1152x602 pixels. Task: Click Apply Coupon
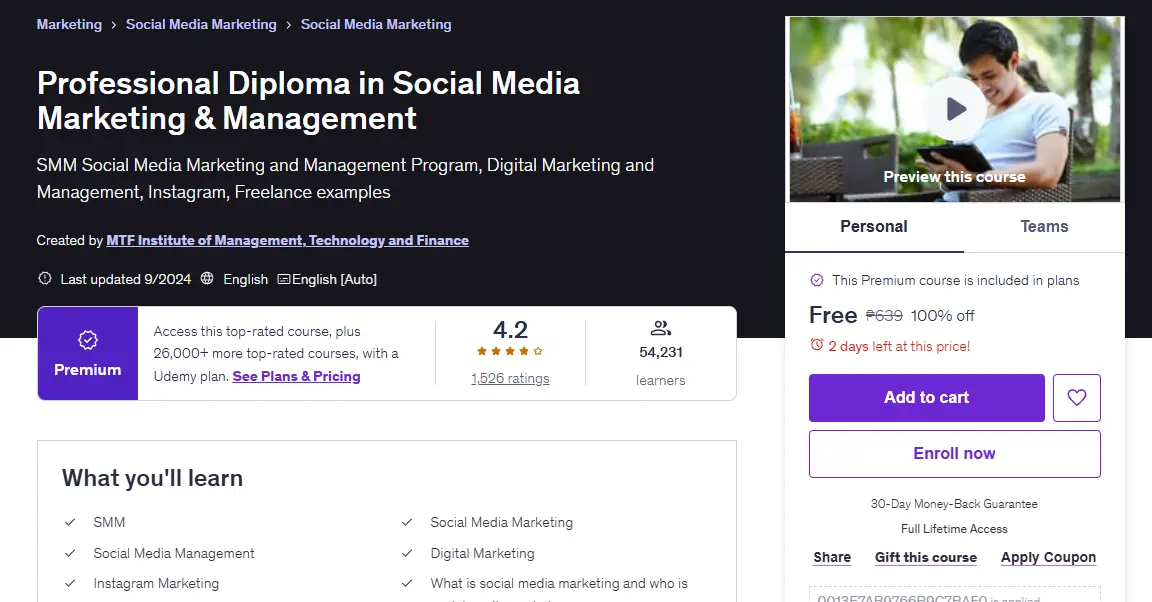pyautogui.click(x=1048, y=557)
